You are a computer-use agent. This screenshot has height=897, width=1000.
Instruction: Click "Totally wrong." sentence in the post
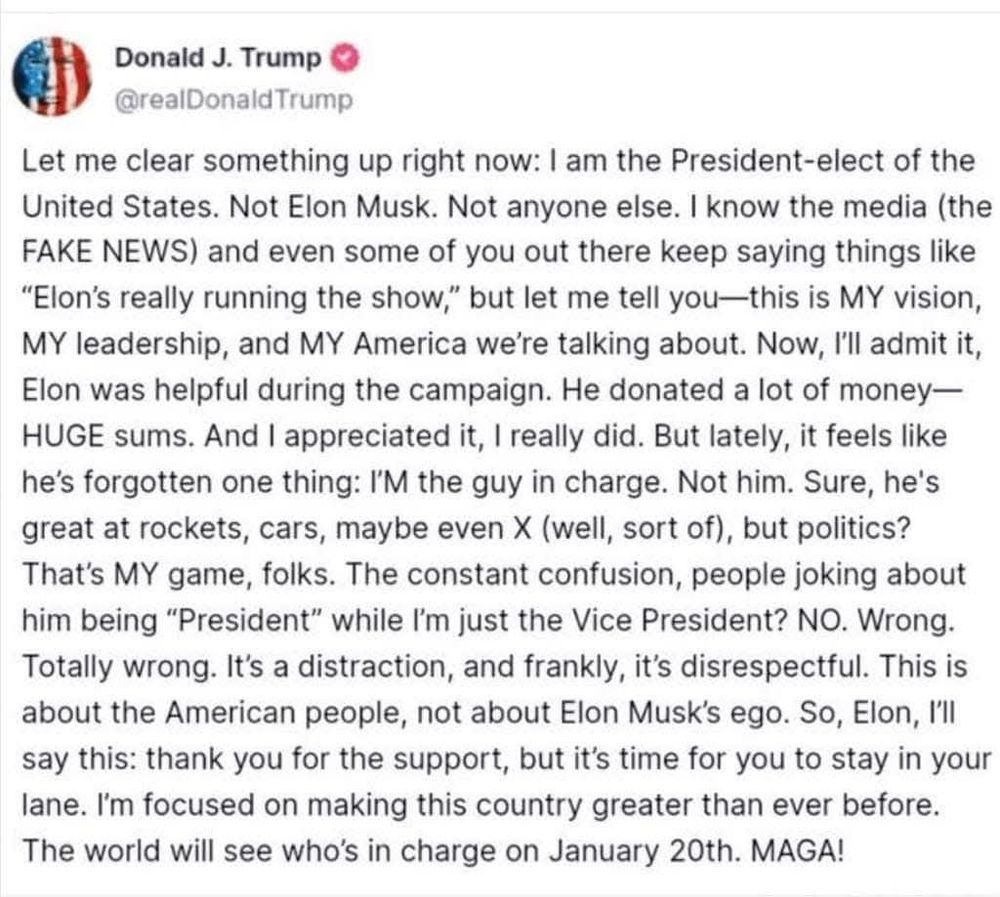(x=119, y=667)
